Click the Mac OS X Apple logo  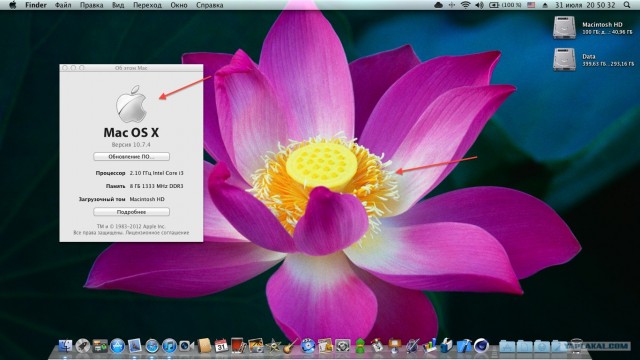click(x=131, y=104)
